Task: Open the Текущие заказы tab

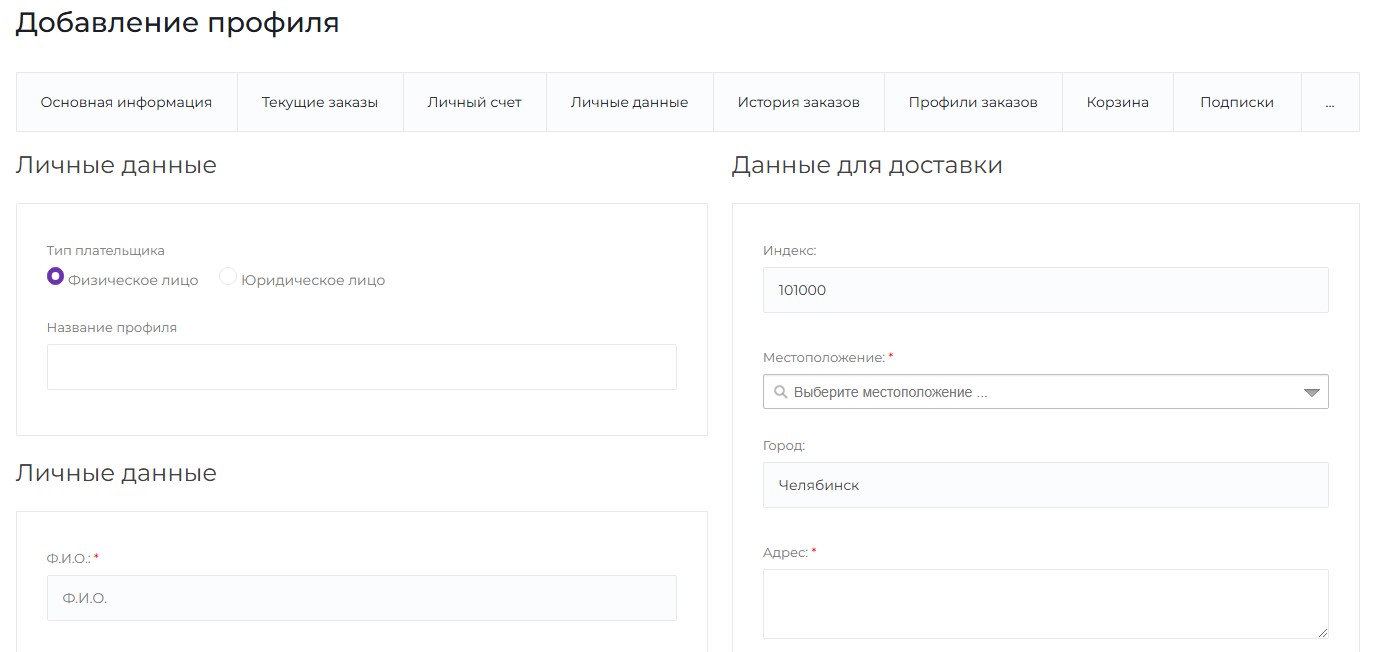Action: pyautogui.click(x=319, y=101)
